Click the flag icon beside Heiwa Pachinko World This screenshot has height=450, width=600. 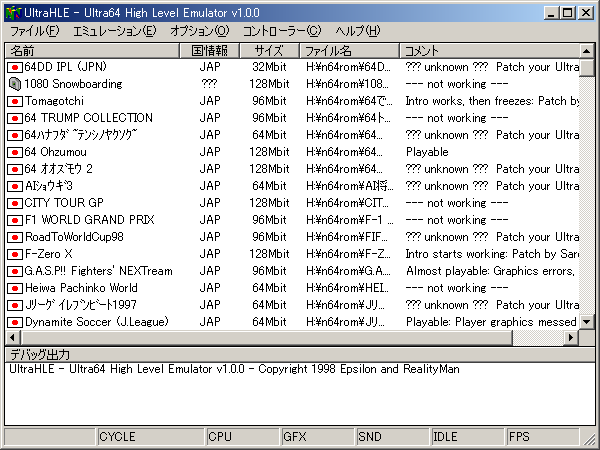pos(15,288)
